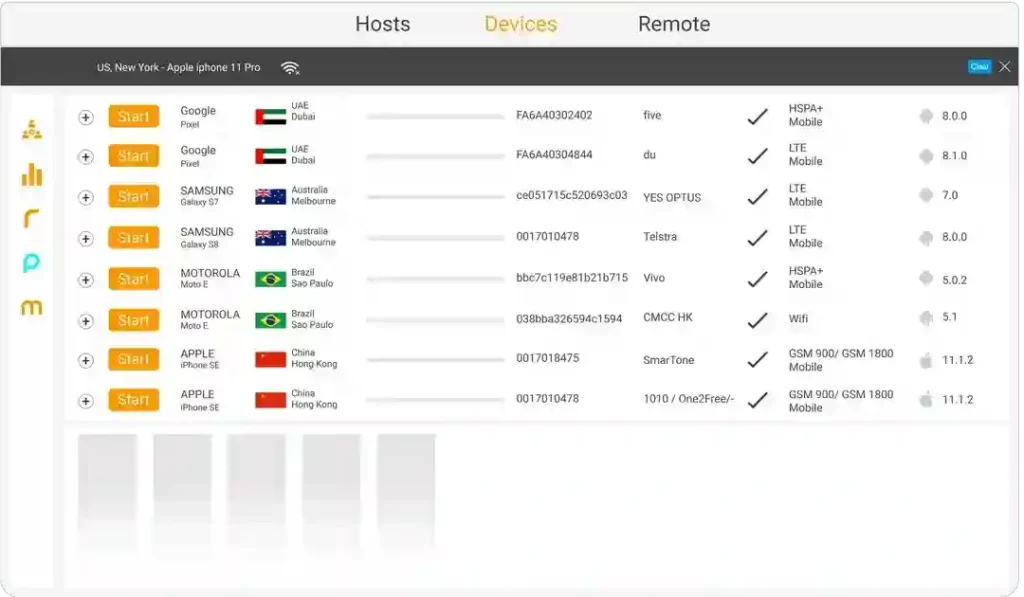Click the blue Clear button
Viewport: 1024px width, 597px height.
click(979, 67)
